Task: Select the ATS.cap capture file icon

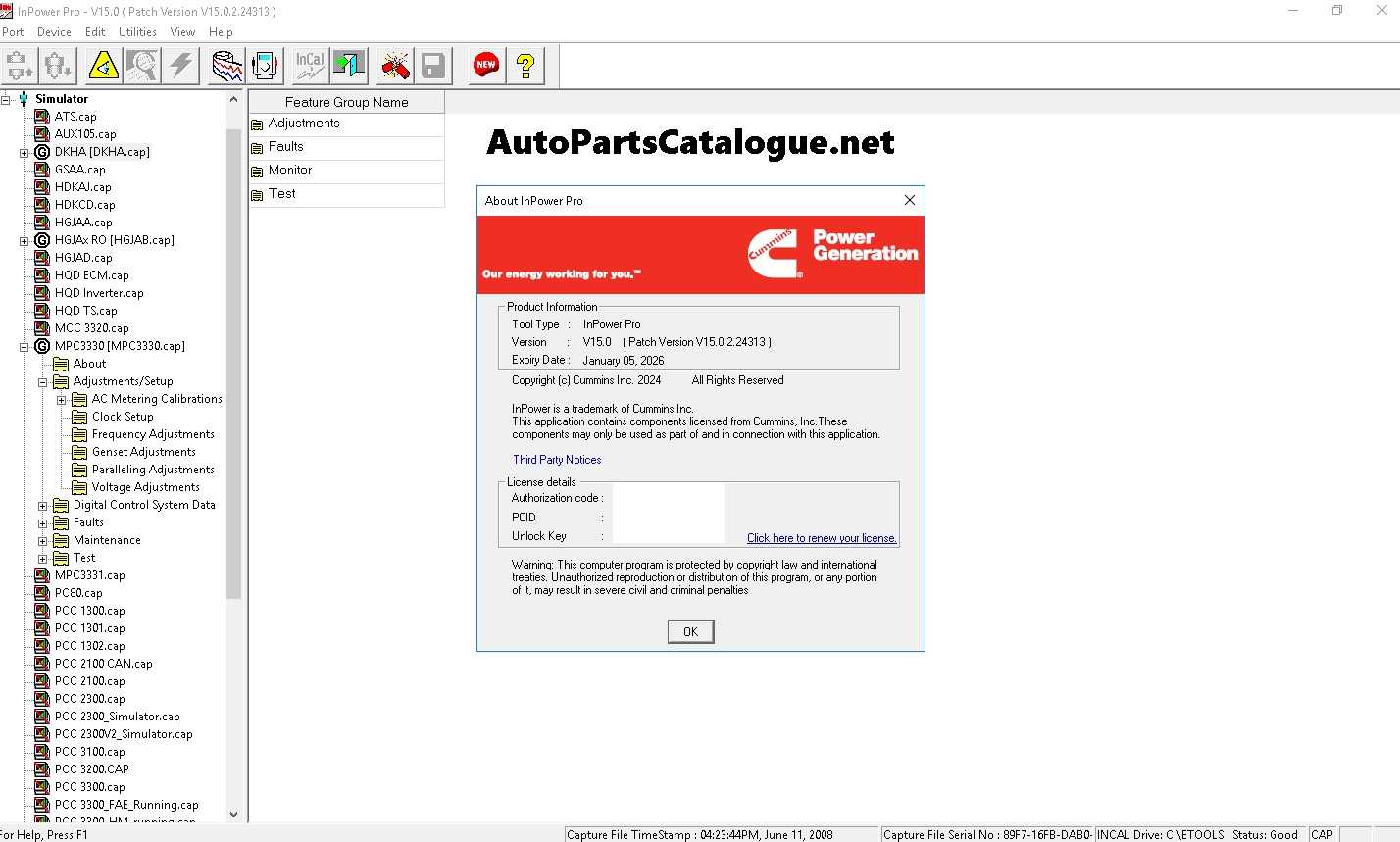Action: [x=42, y=117]
